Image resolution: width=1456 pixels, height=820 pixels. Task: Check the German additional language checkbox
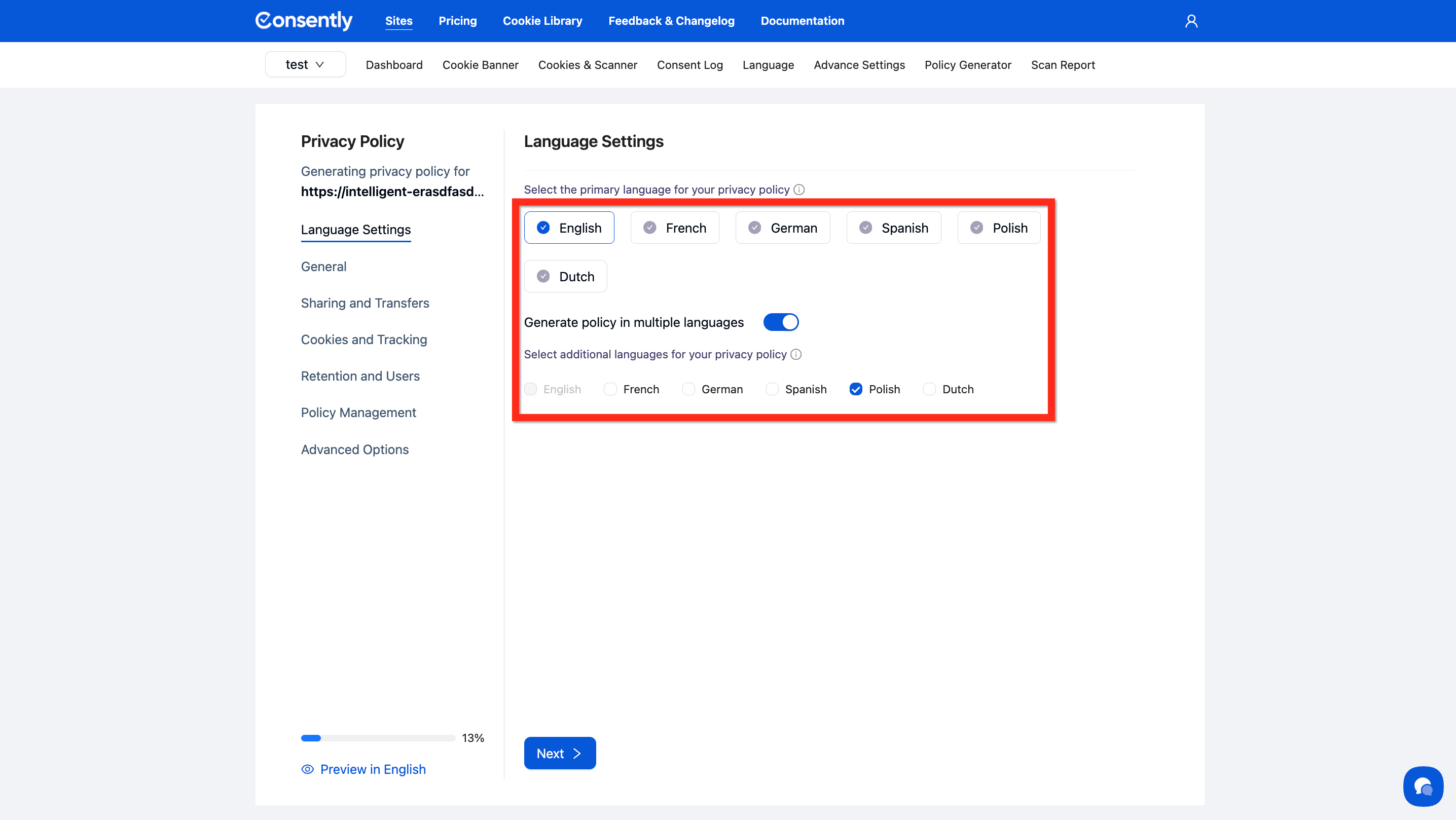[x=688, y=389]
